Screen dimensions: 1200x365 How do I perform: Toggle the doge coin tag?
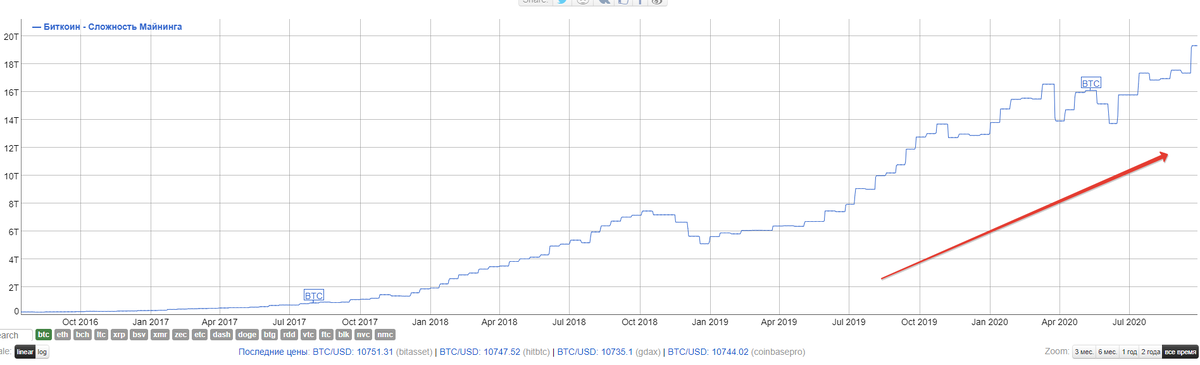tap(246, 335)
